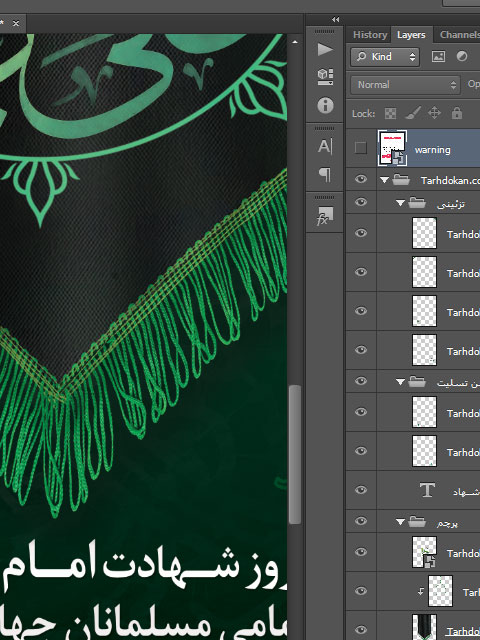Viewport: 480px width, 640px height.
Task: Click the تسلیت group folder icon
Action: click(417, 382)
